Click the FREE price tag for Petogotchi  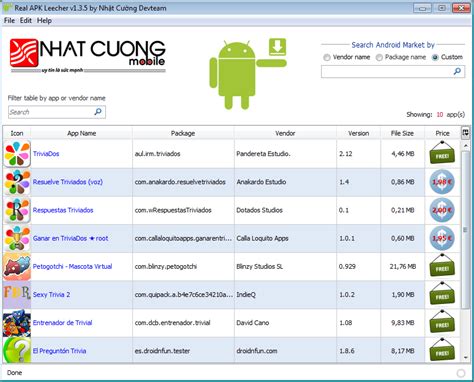pyautogui.click(x=442, y=265)
